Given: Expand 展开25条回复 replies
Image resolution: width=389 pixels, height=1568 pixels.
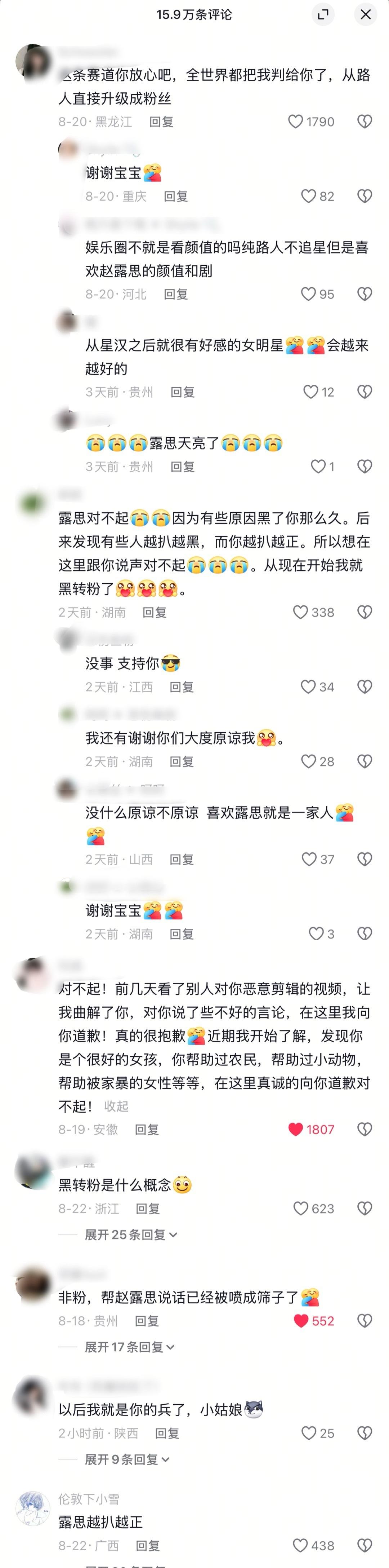Looking at the screenshot, I should click(131, 1234).
